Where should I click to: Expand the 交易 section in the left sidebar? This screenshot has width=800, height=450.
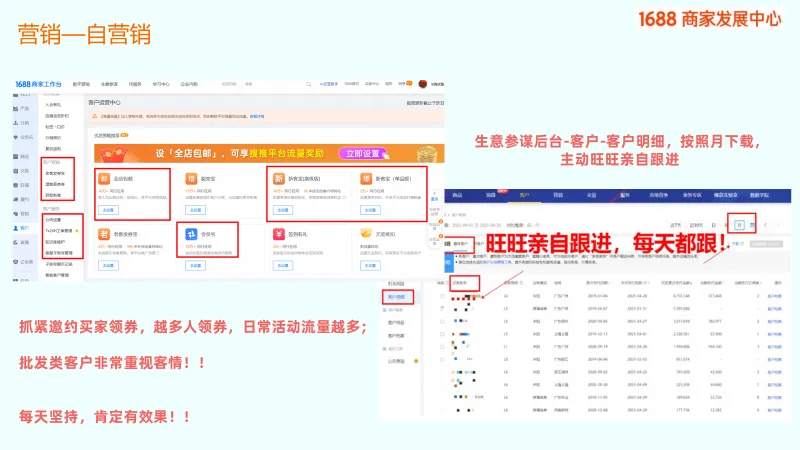24,171
